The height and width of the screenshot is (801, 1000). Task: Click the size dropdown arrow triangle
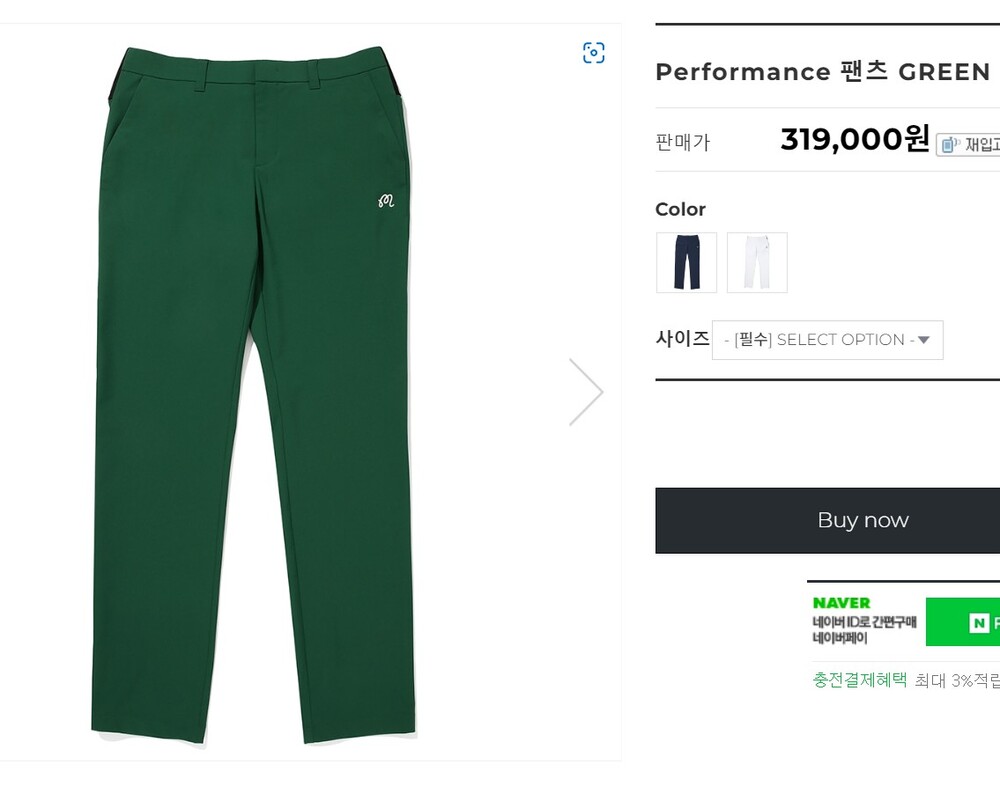[x=924, y=340]
